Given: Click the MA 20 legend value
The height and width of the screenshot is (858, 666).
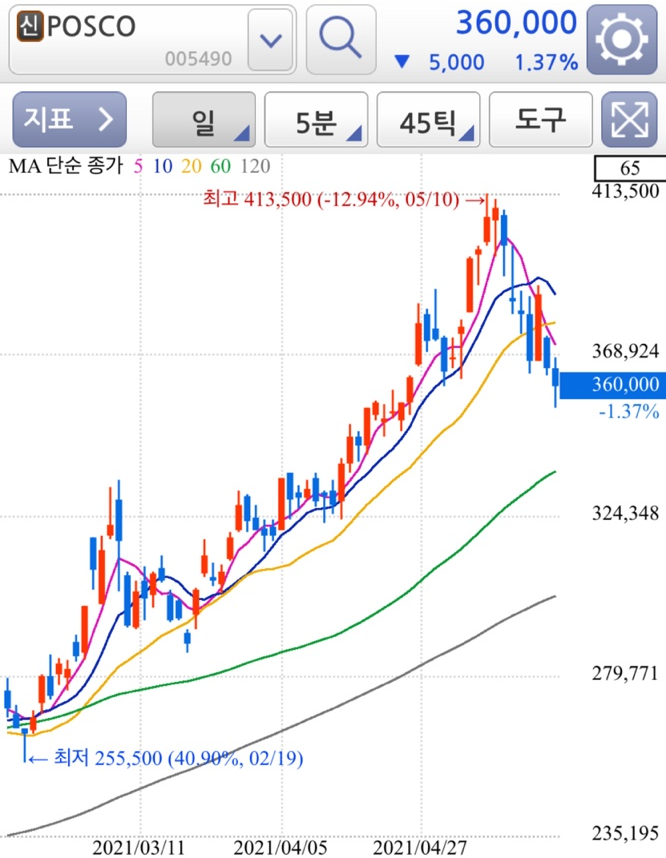Looking at the screenshot, I should pos(192,166).
